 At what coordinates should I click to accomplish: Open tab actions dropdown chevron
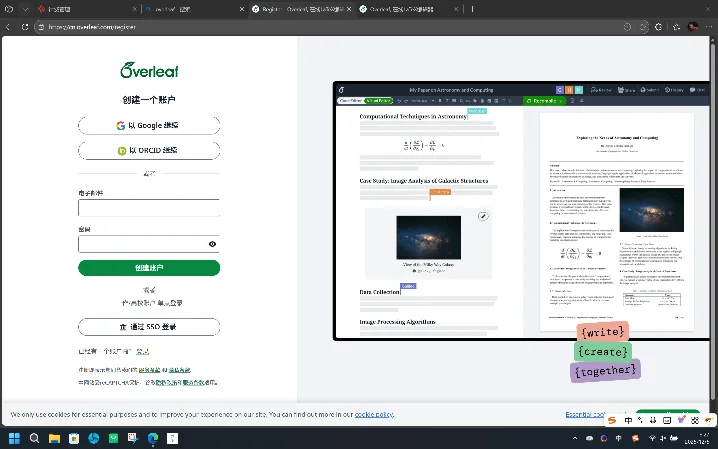[x=25, y=9]
